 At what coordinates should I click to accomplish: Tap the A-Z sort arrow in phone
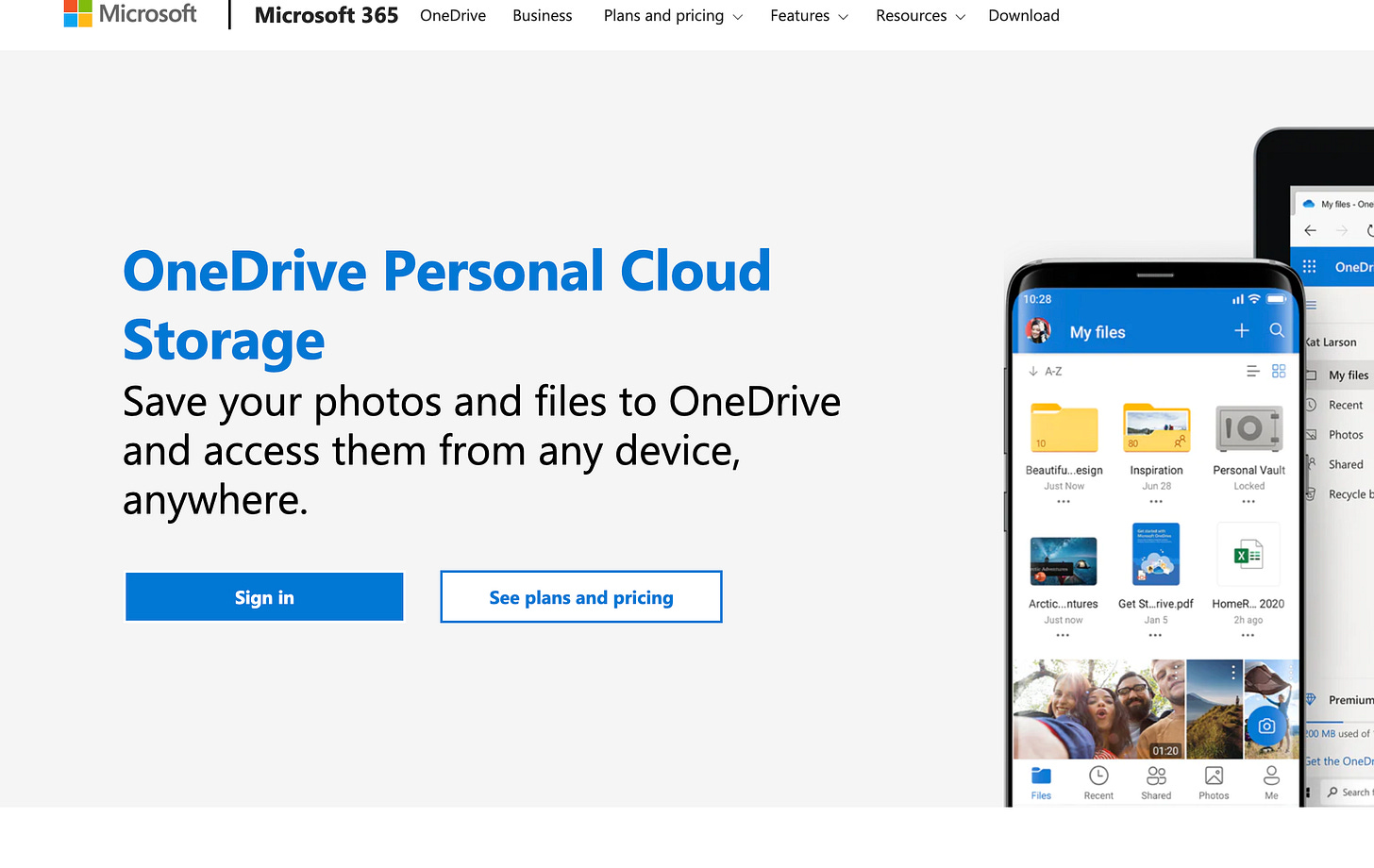1033,372
